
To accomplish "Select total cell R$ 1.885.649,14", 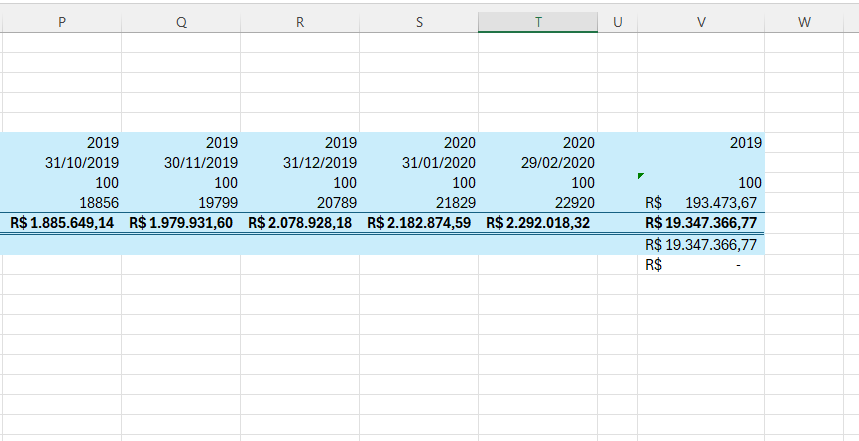I will click(x=62, y=223).
